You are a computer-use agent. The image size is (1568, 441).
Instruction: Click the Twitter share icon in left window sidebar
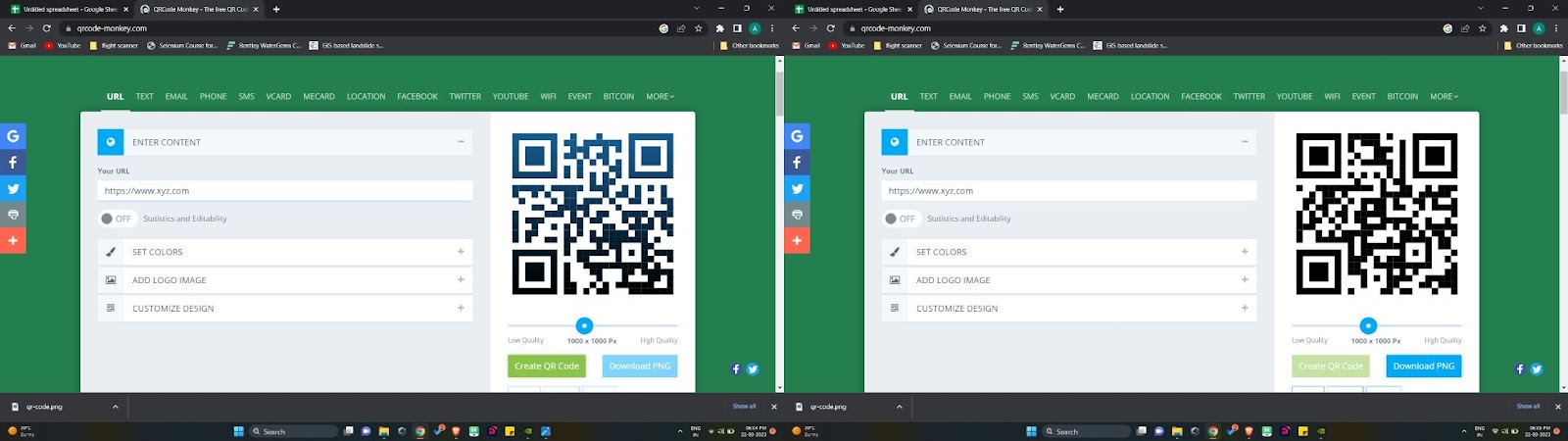pos(13,188)
